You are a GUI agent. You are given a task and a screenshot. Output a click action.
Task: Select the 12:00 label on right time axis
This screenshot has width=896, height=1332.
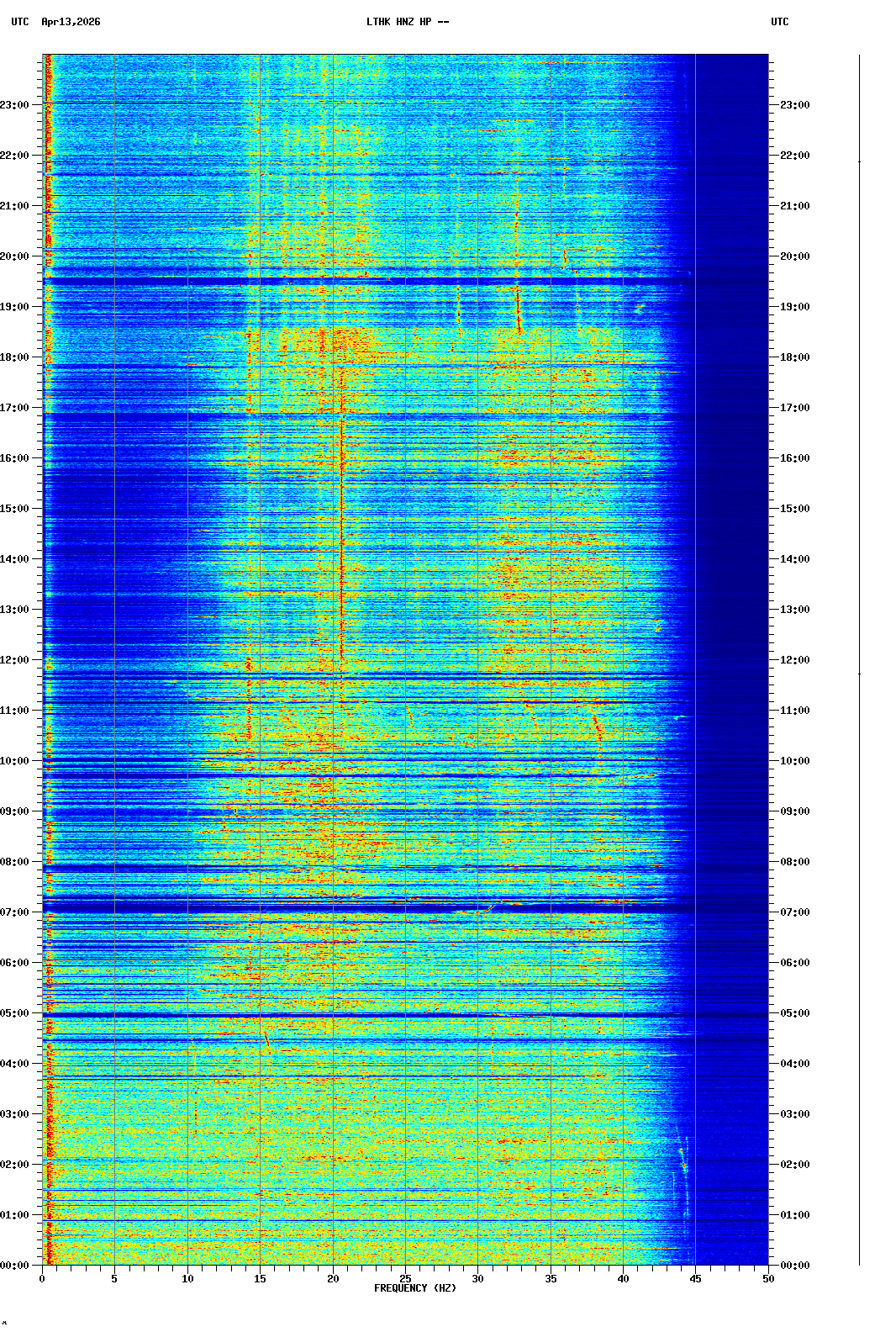(x=794, y=660)
